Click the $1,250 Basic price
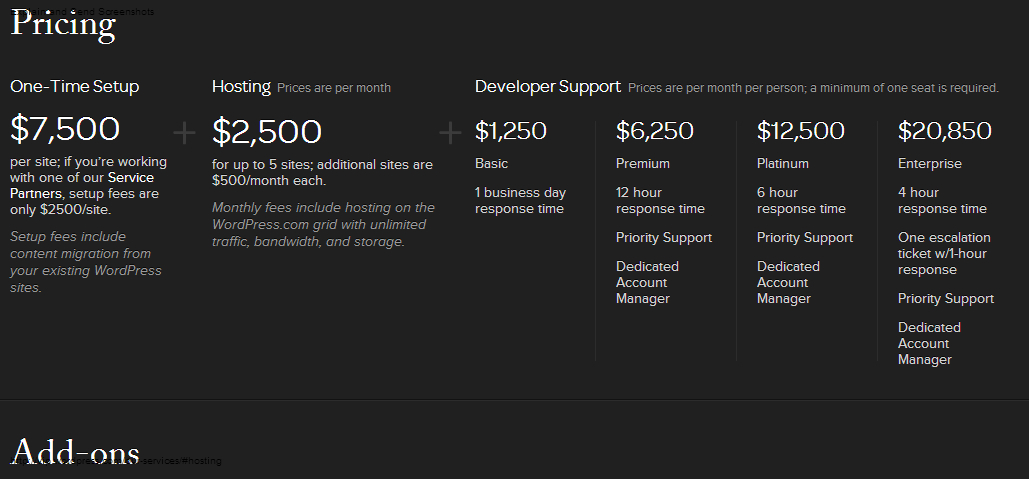 coord(511,131)
